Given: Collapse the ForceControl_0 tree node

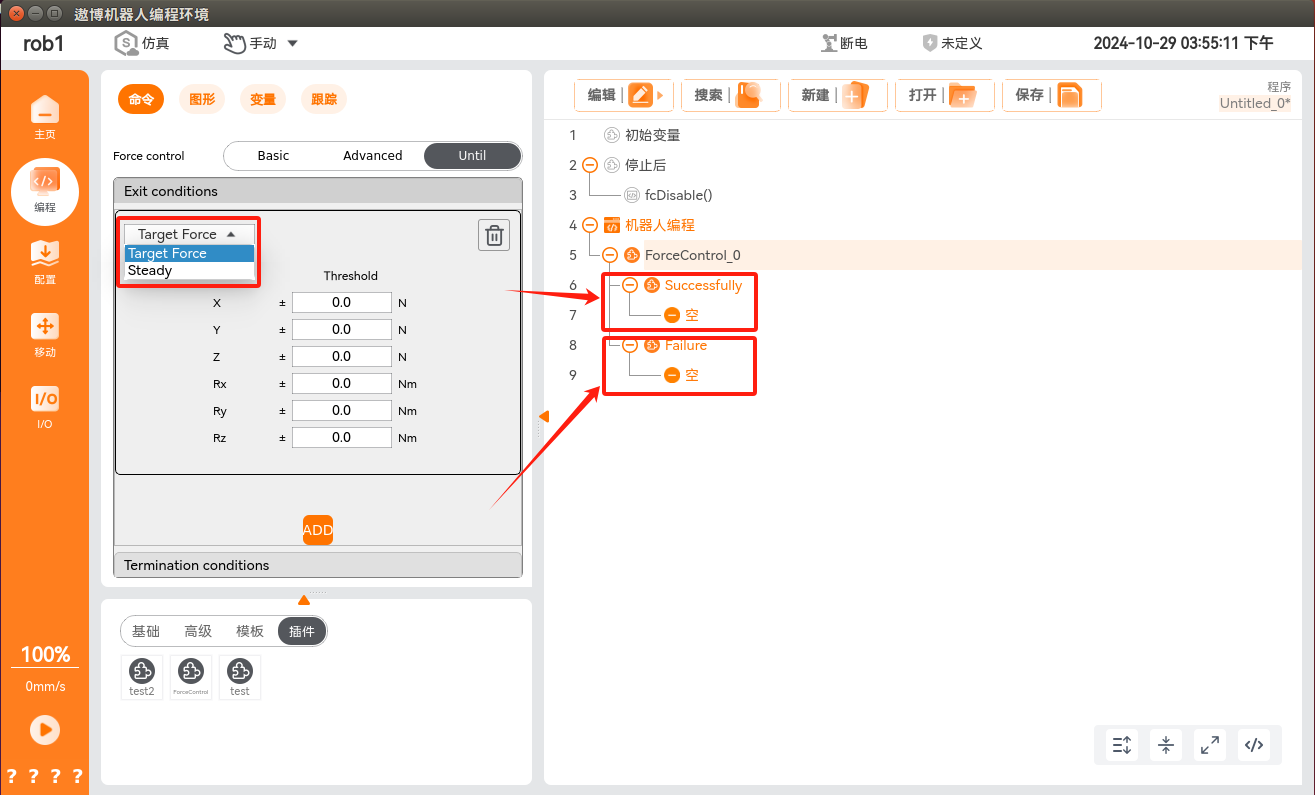Looking at the screenshot, I should click(610, 255).
